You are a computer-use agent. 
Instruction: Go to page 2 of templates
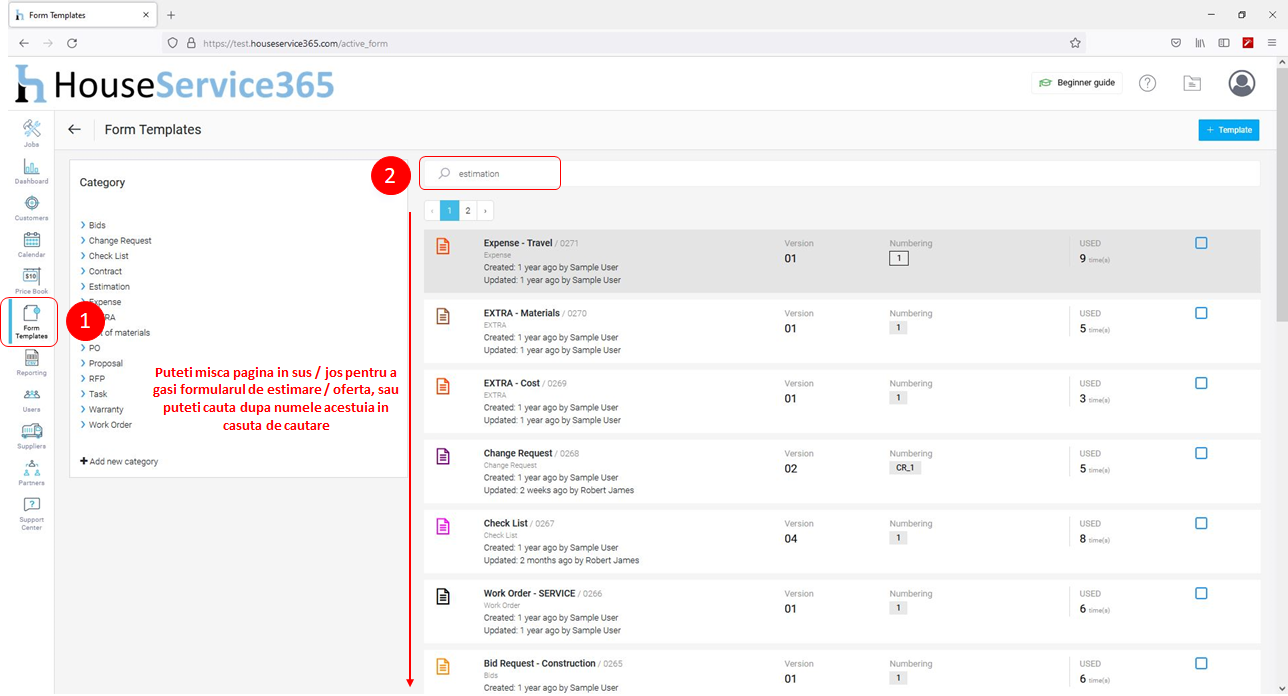[467, 211]
